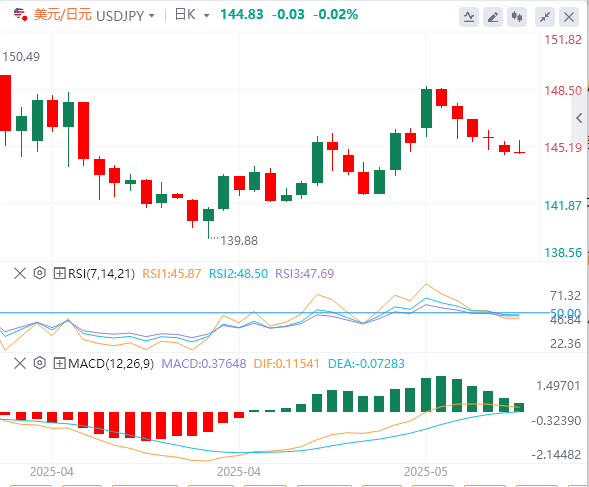589x487 pixels.
Task: Click the 美元/日元 pair name
Action: pos(63,15)
